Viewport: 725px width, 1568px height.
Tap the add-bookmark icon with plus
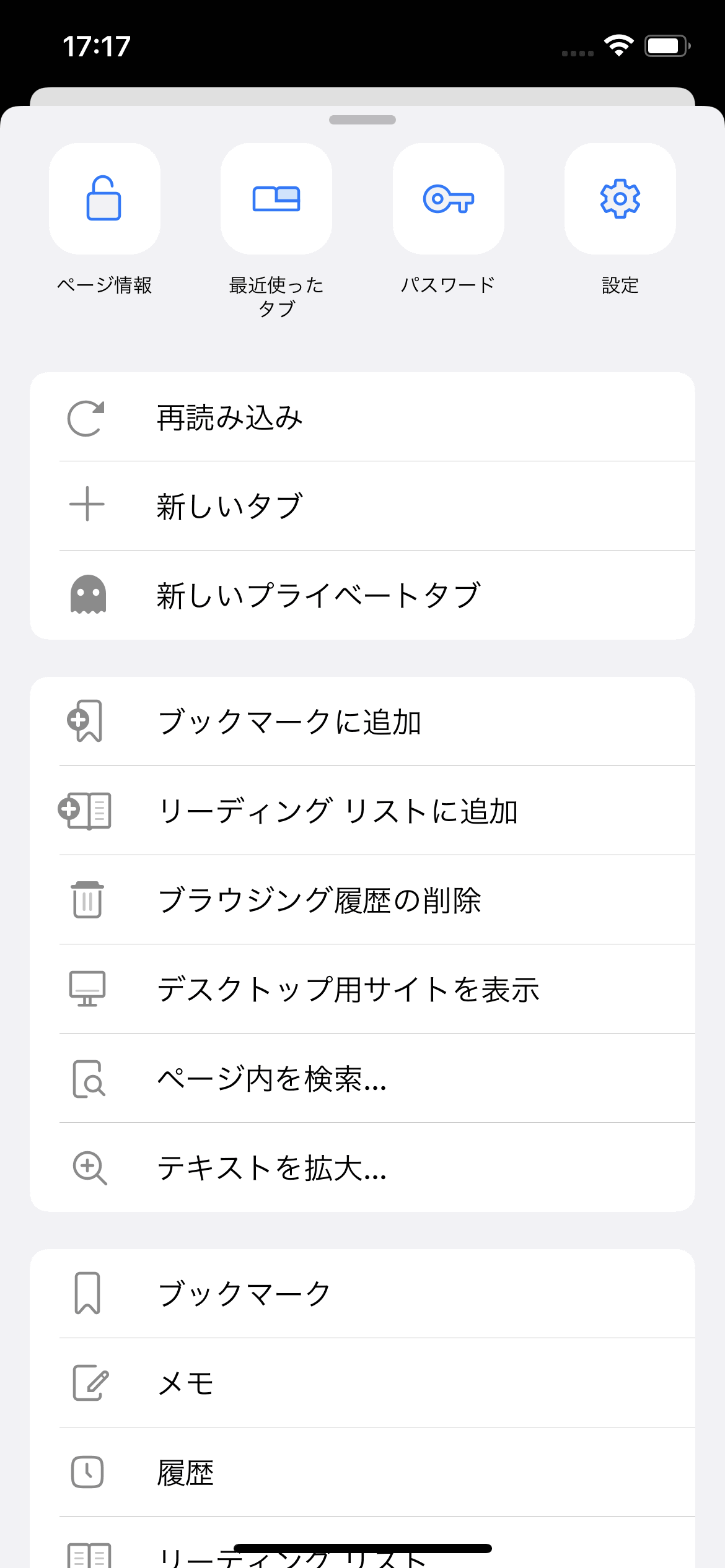(86, 721)
